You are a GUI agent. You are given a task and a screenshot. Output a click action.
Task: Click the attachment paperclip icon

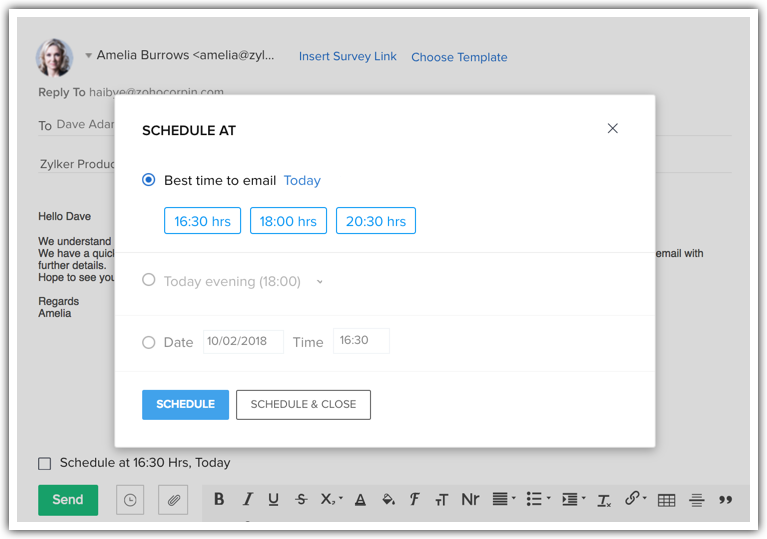click(173, 500)
